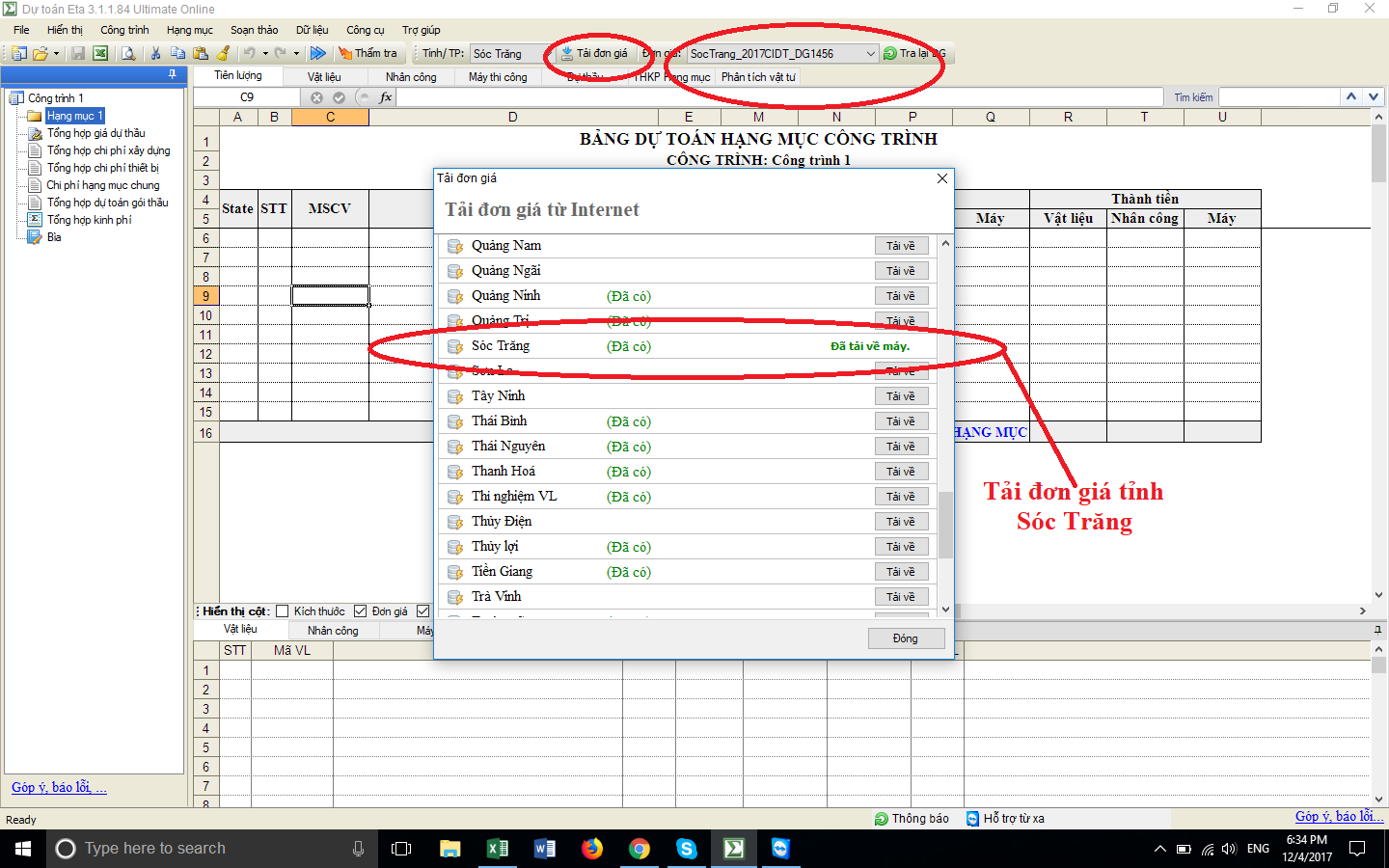Open Skype from the taskbar
This screenshot has height=868, width=1389.
(687, 849)
